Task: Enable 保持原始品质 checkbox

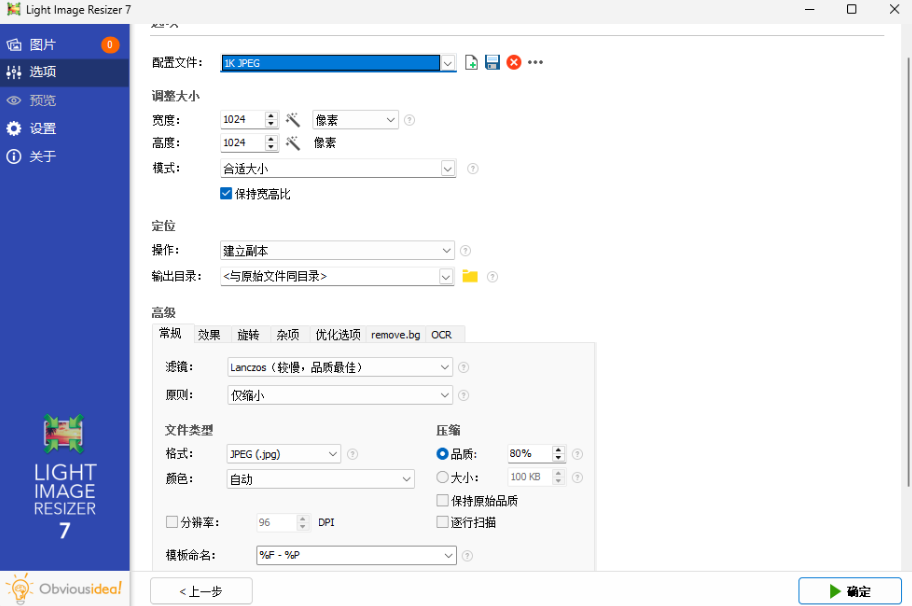Action: point(443,501)
